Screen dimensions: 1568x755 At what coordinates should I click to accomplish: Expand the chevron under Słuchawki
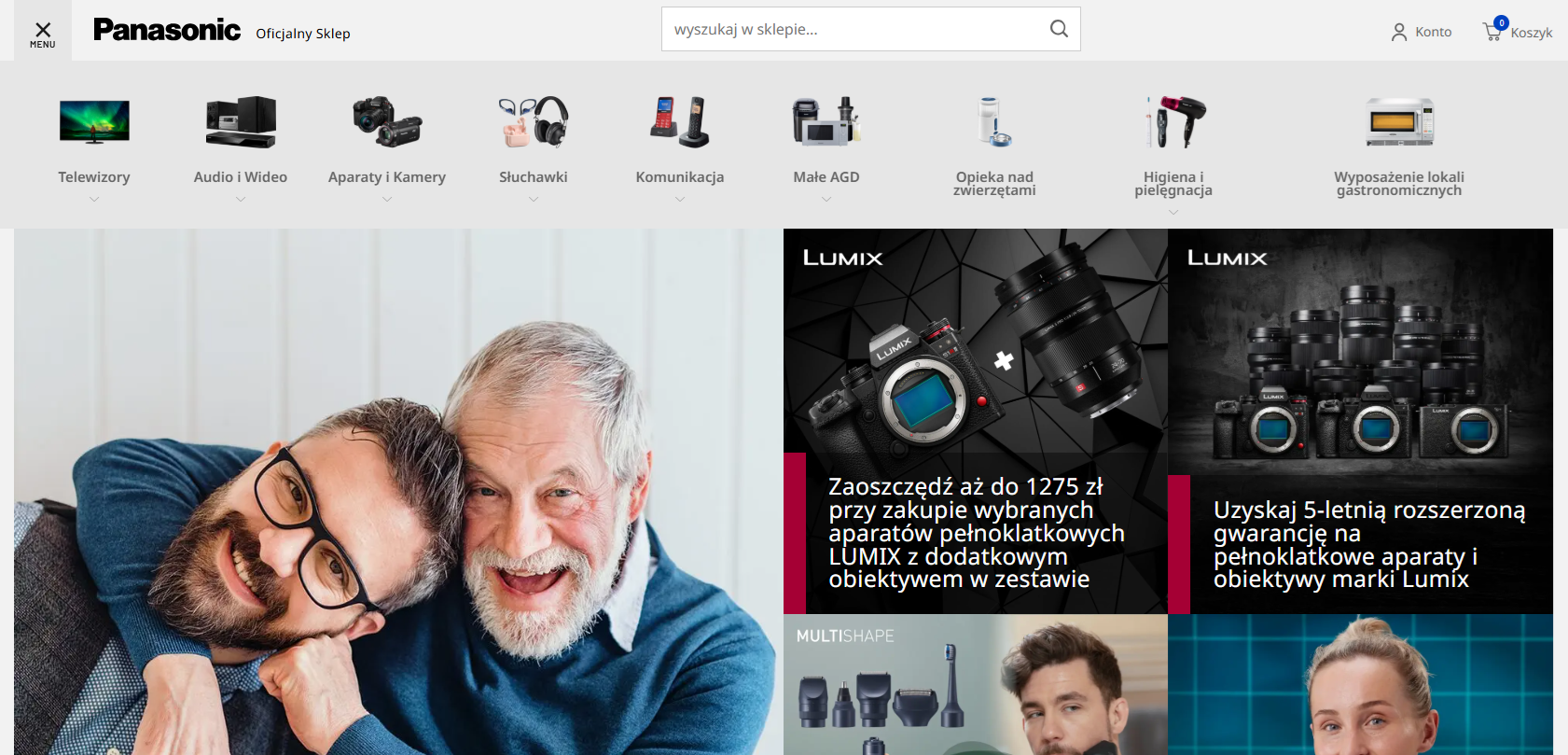[x=534, y=199]
